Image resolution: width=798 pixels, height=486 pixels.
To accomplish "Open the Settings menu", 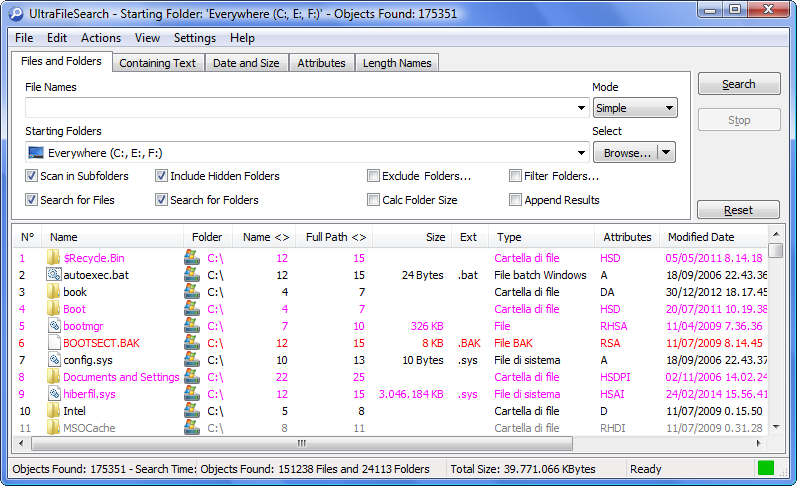I will (x=195, y=38).
